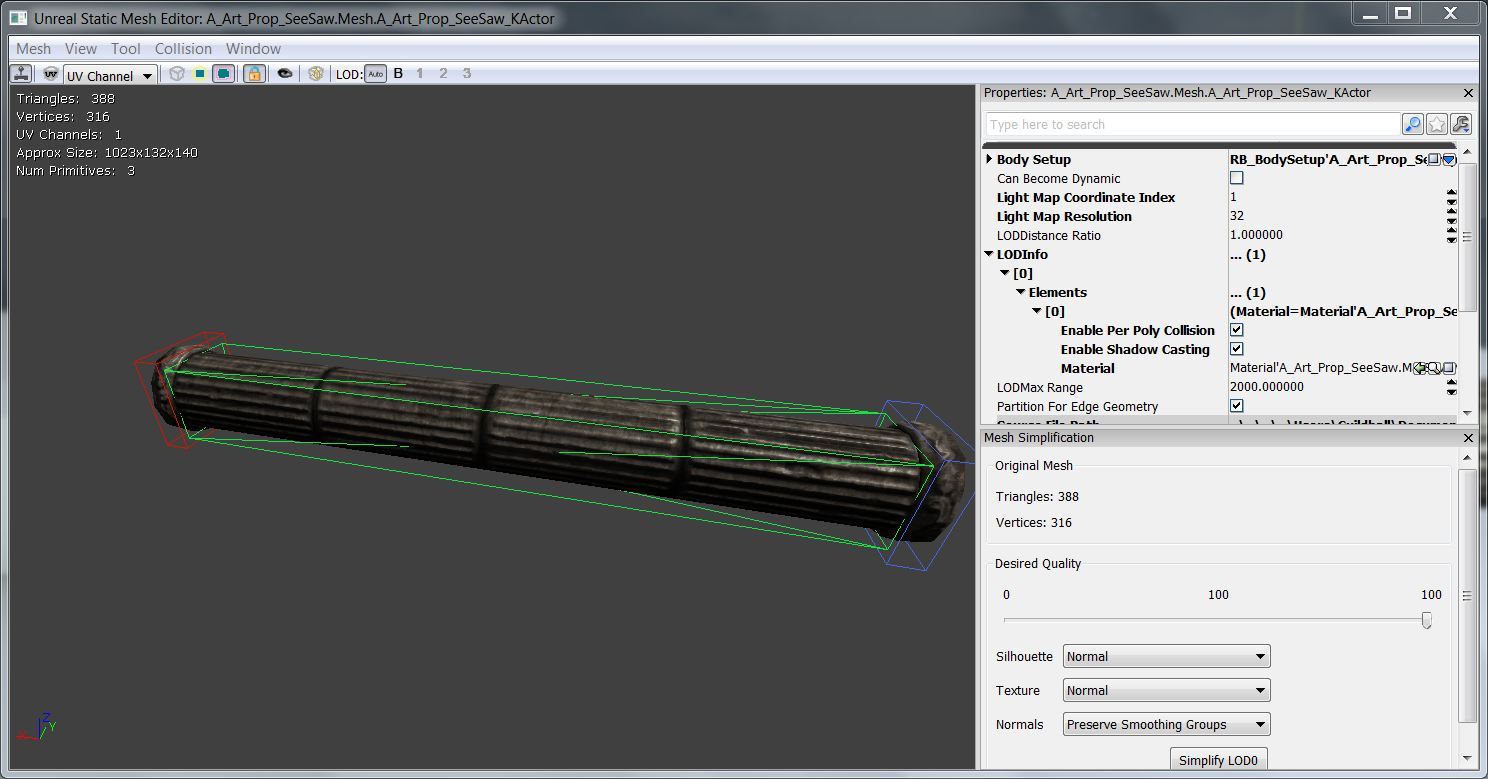Open the Tool menu

click(125, 49)
